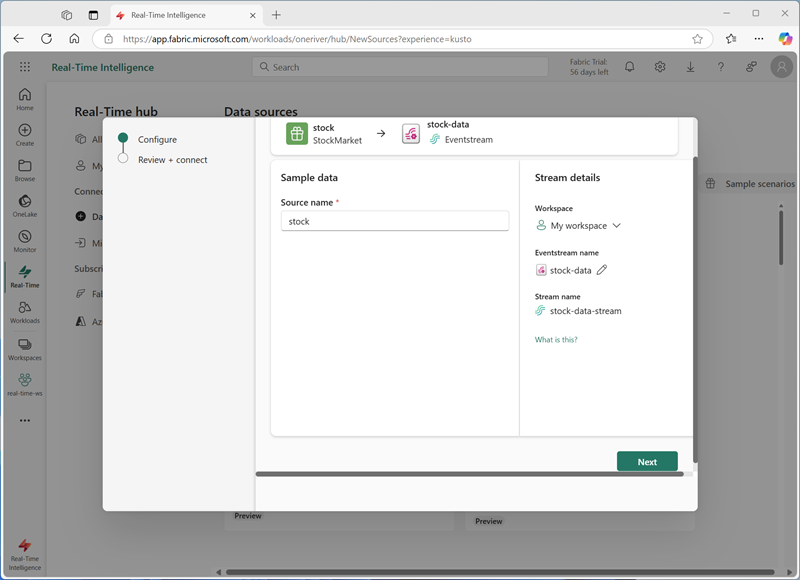Open the help question mark

click(720, 67)
